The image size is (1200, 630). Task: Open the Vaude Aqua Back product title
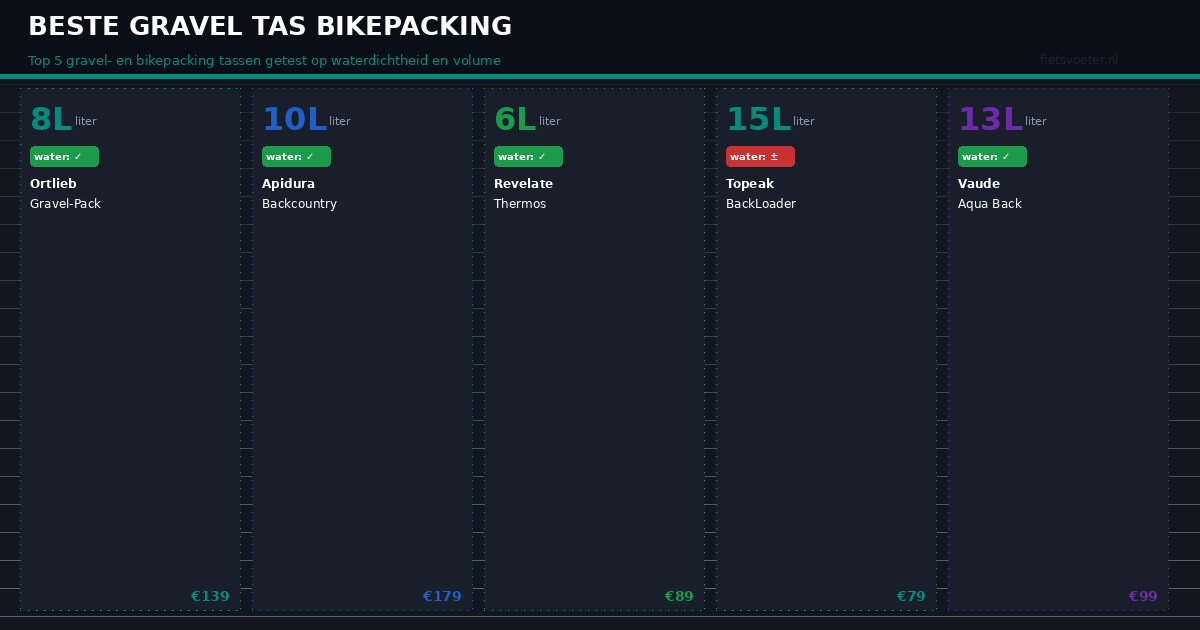point(990,194)
